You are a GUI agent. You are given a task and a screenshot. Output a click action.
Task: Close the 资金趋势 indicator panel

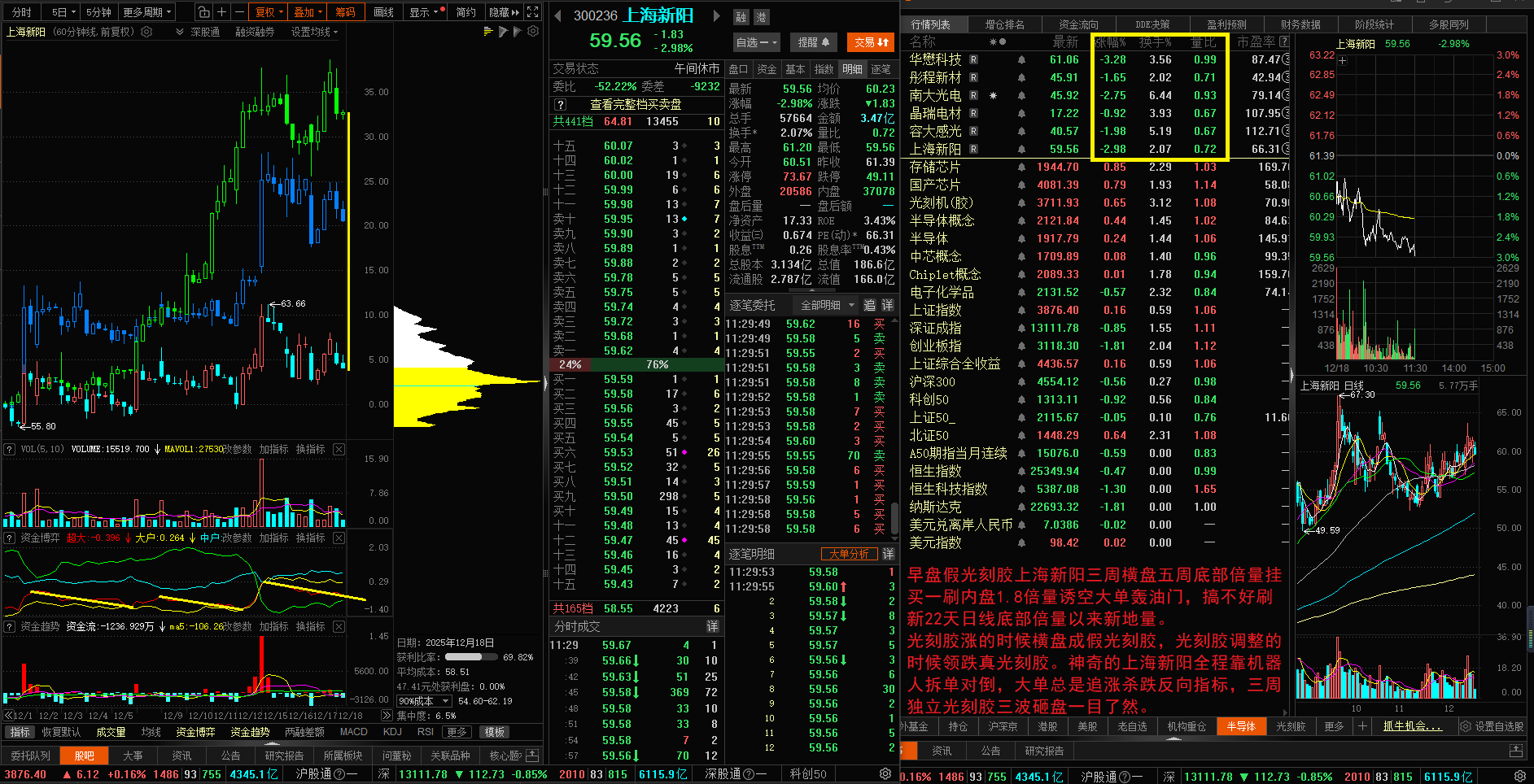click(x=339, y=626)
